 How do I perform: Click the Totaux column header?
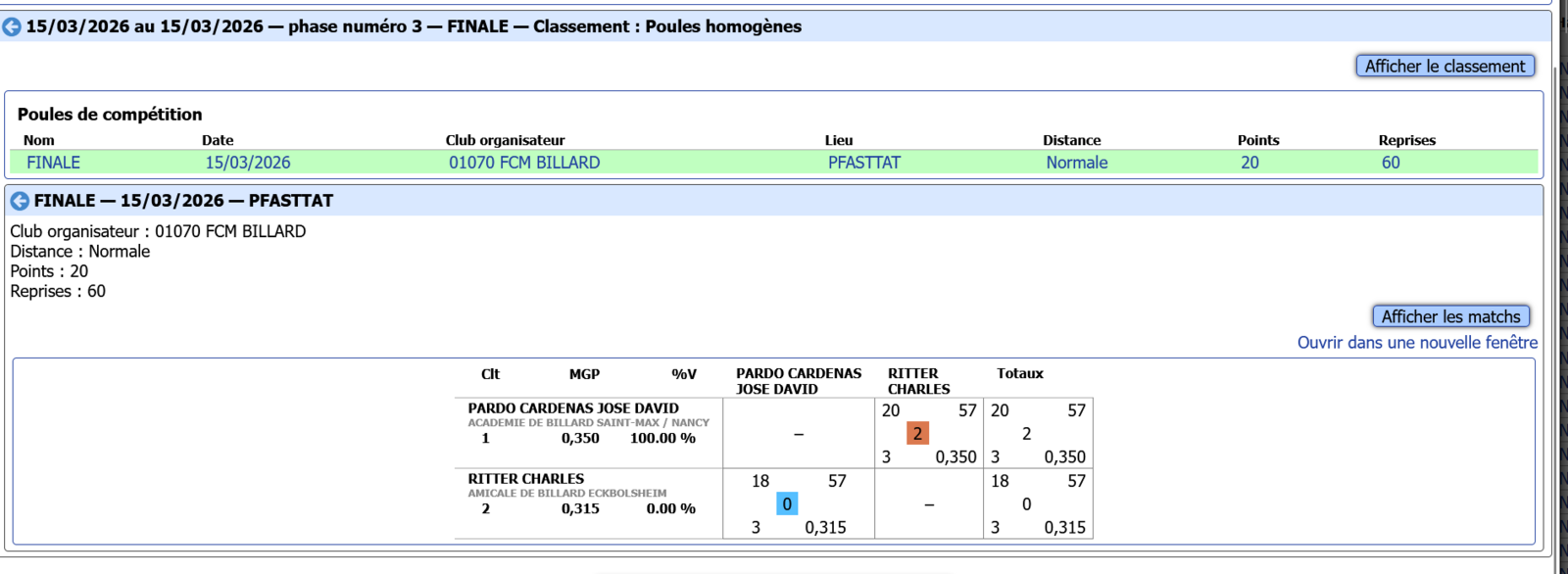[1019, 373]
